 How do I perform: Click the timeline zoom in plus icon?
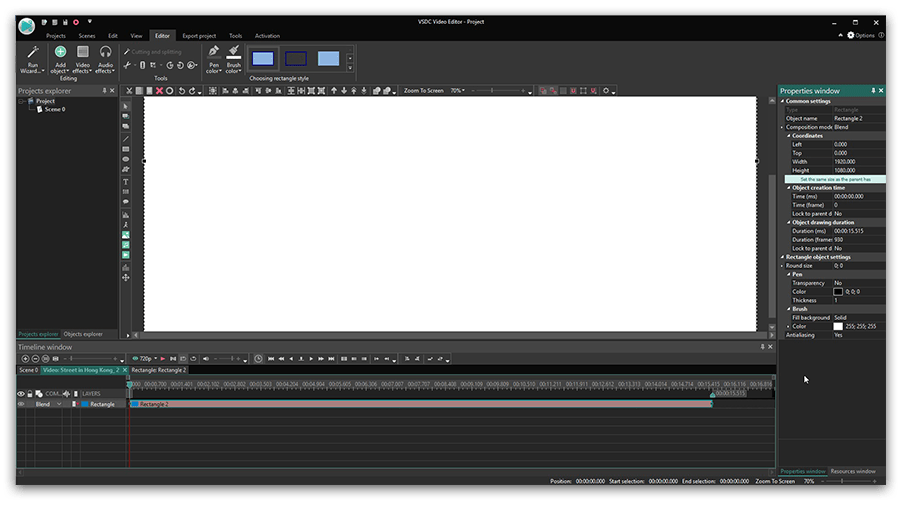click(25, 359)
